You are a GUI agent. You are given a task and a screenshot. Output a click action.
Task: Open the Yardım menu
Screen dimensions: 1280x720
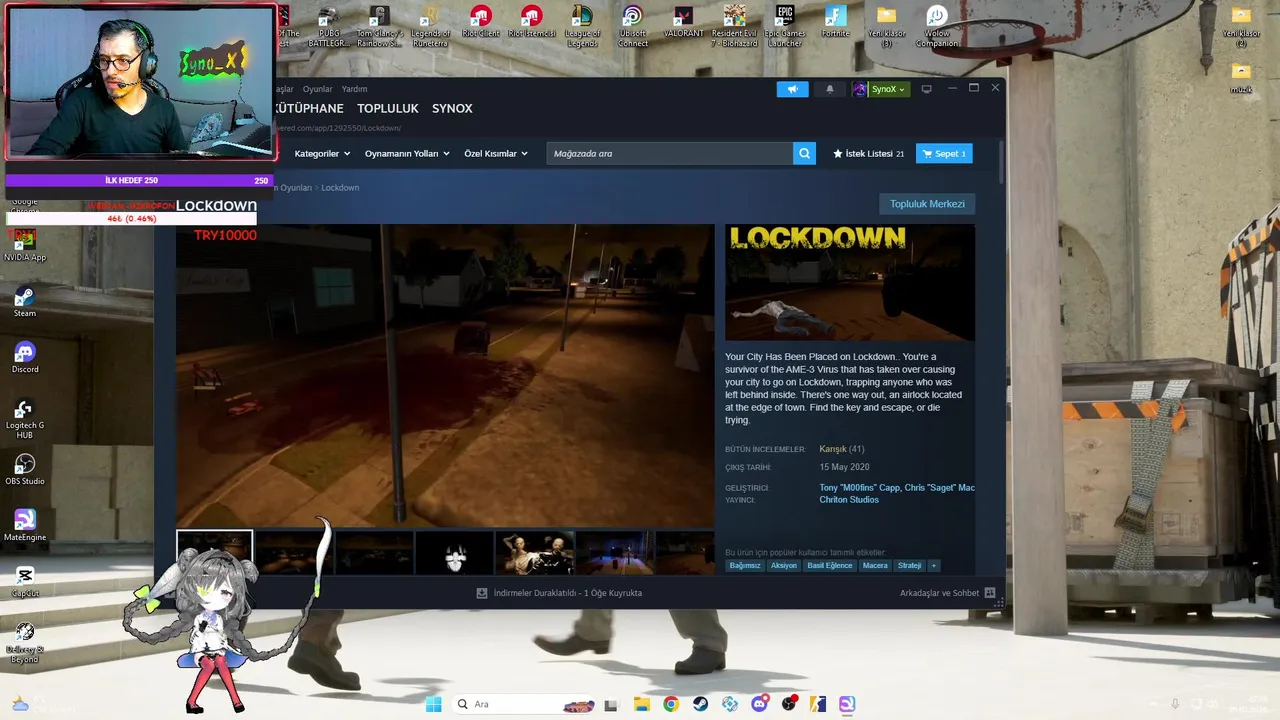point(354,89)
